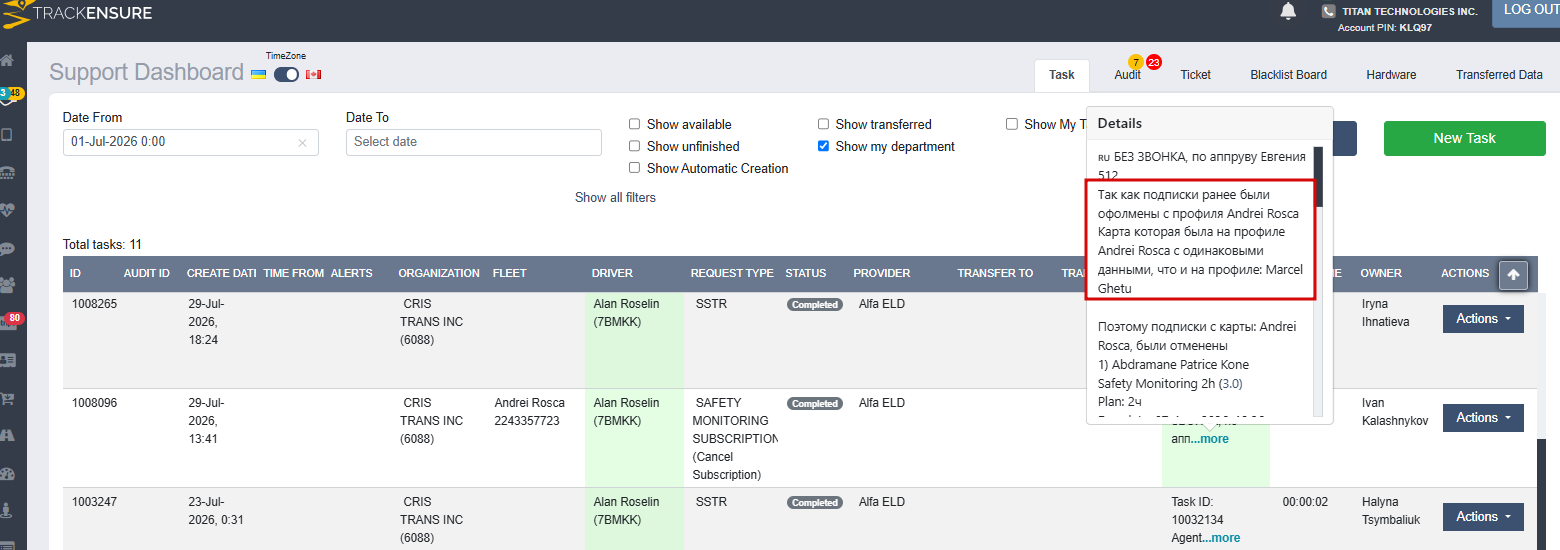This screenshot has width=1560, height=550.
Task: Sort by the ORGANIZATION column header
Action: click(x=439, y=273)
